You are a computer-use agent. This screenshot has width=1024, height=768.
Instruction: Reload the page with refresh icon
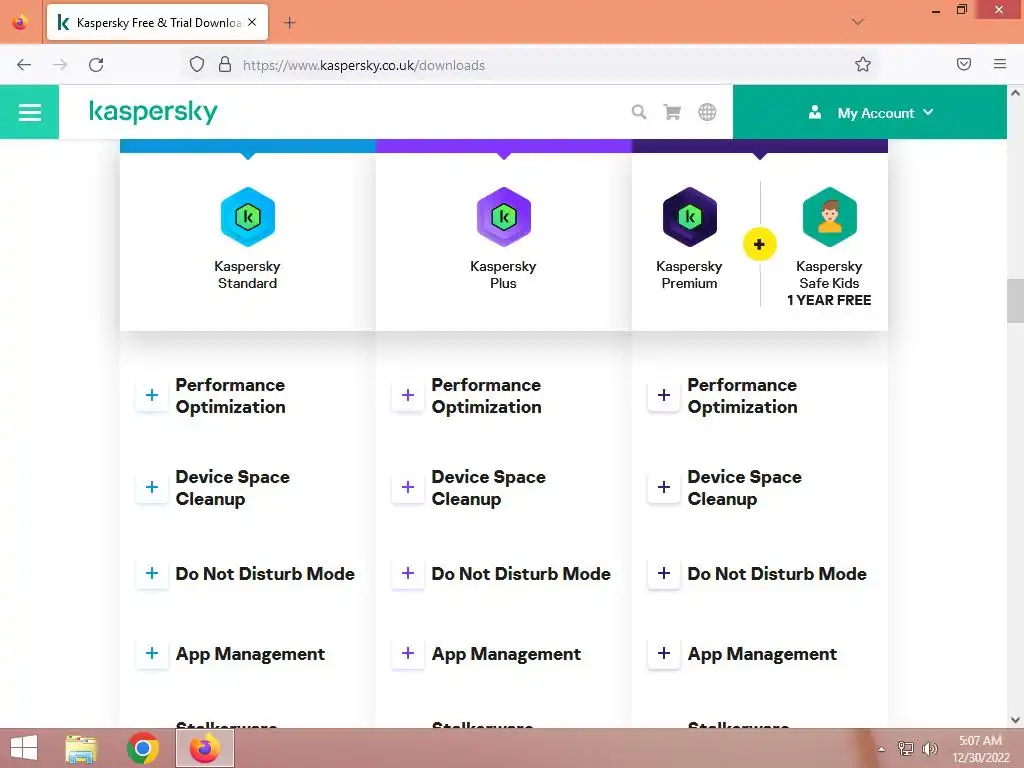pyautogui.click(x=96, y=65)
